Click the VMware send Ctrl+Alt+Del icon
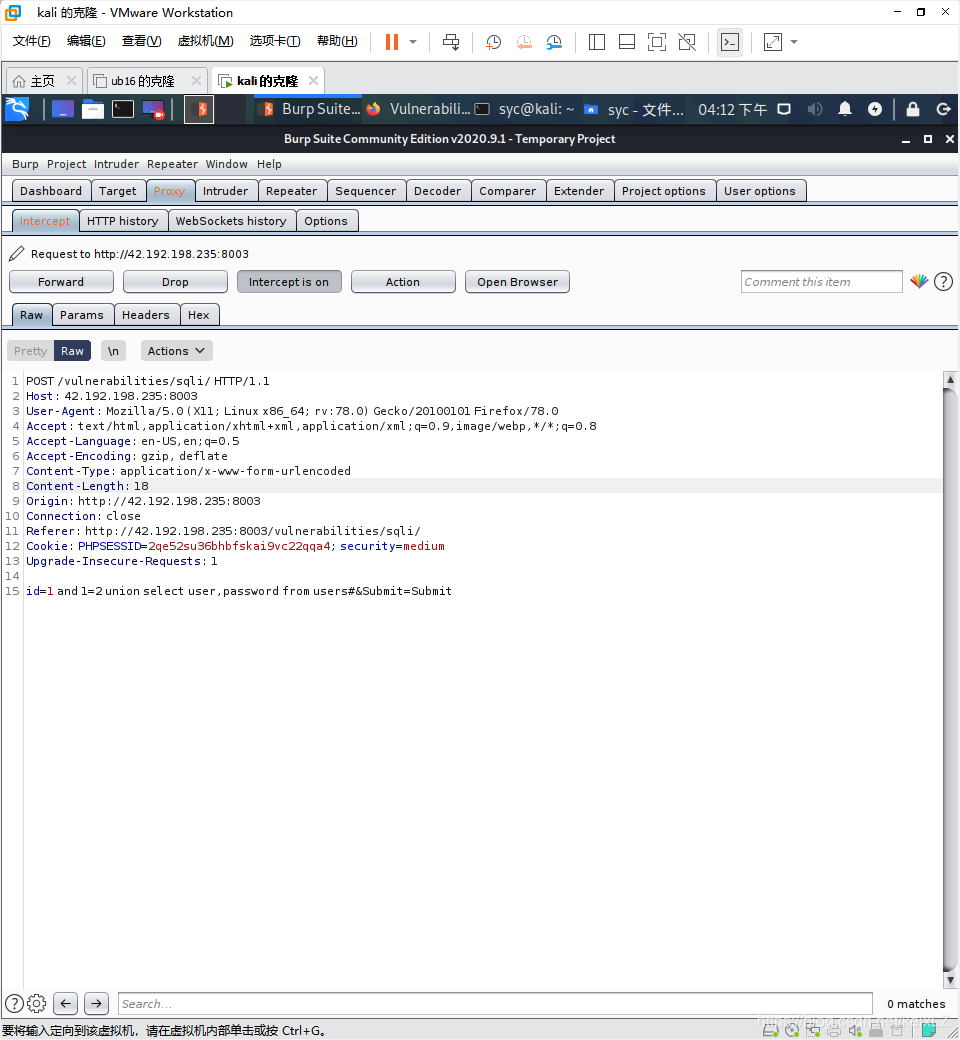 (451, 42)
